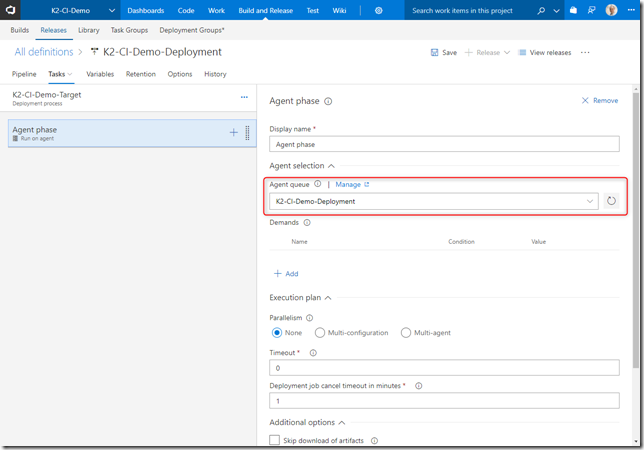Open K2-CI-Demo-Target ellipsis menu
This screenshot has width=644, height=450.
[244, 97]
